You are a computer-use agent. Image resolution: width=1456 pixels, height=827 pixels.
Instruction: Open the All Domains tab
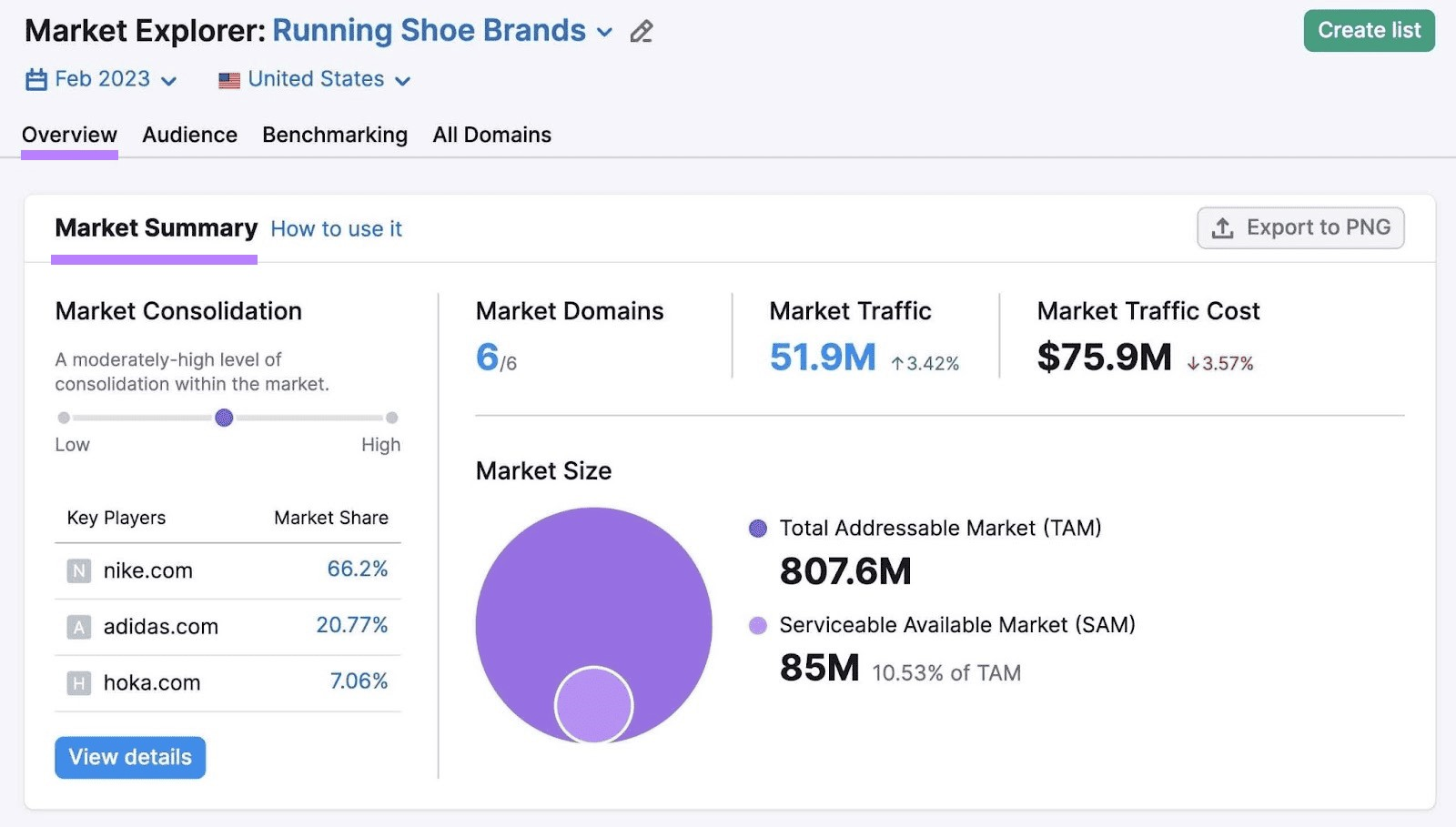pos(491,134)
